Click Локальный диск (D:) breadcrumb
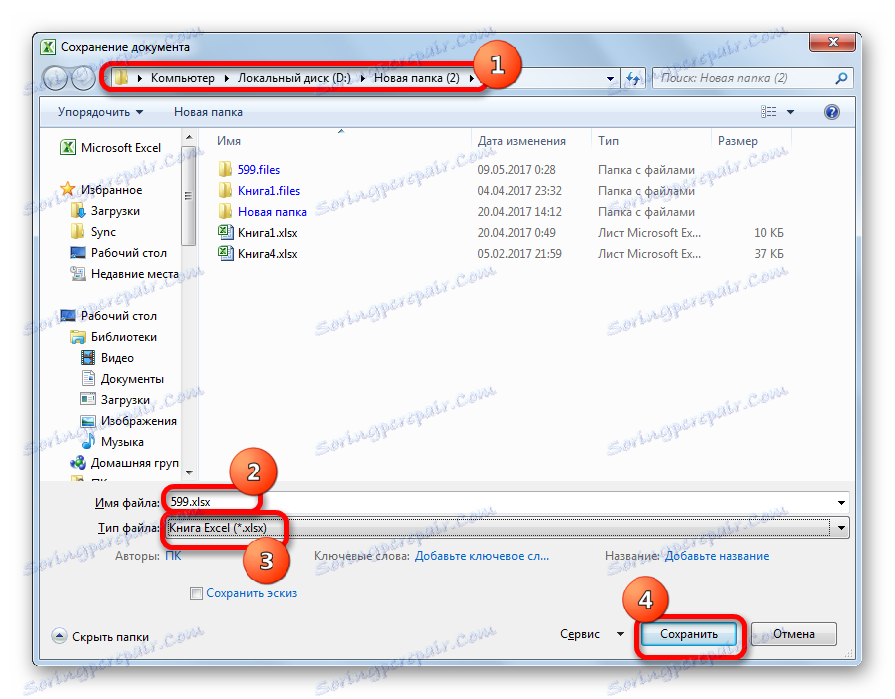The image size is (895, 699). (294, 78)
